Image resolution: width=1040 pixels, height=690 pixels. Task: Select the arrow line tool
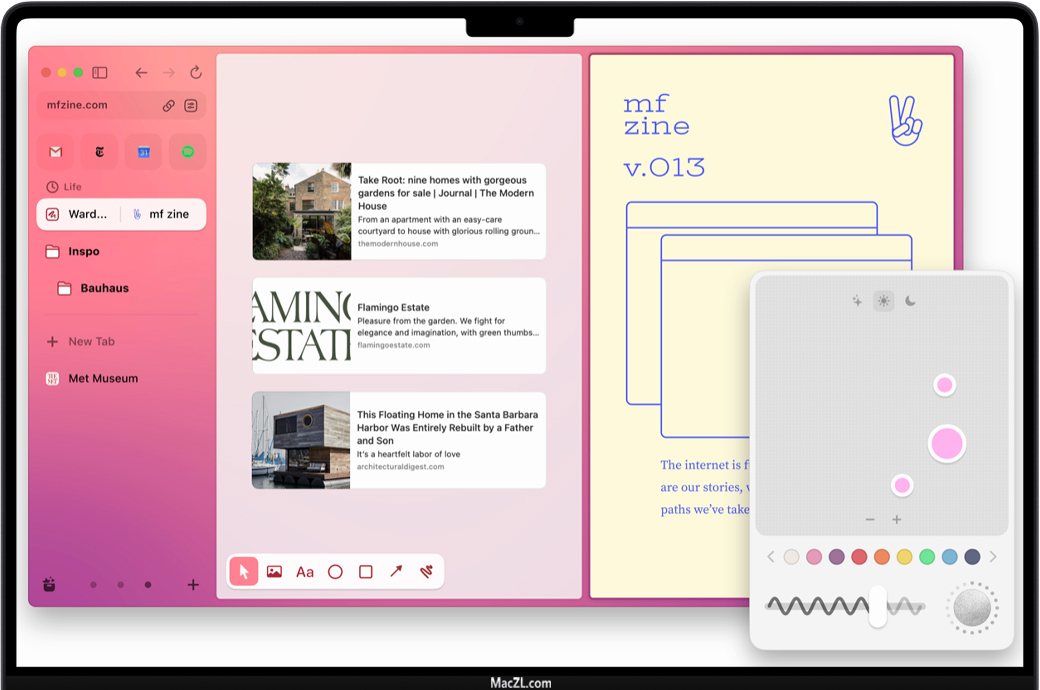point(396,572)
